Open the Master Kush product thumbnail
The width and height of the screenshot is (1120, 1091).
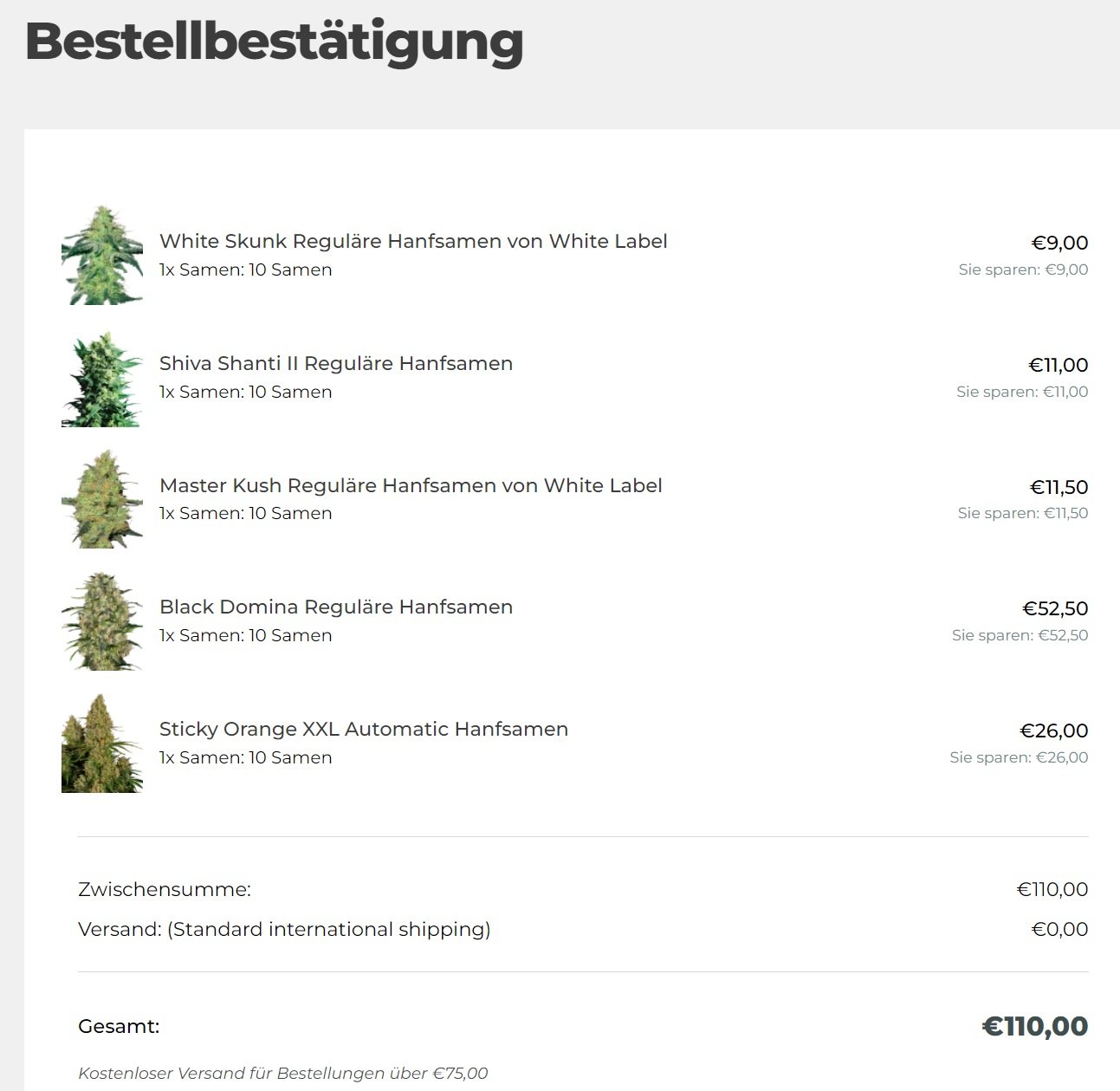(x=102, y=499)
